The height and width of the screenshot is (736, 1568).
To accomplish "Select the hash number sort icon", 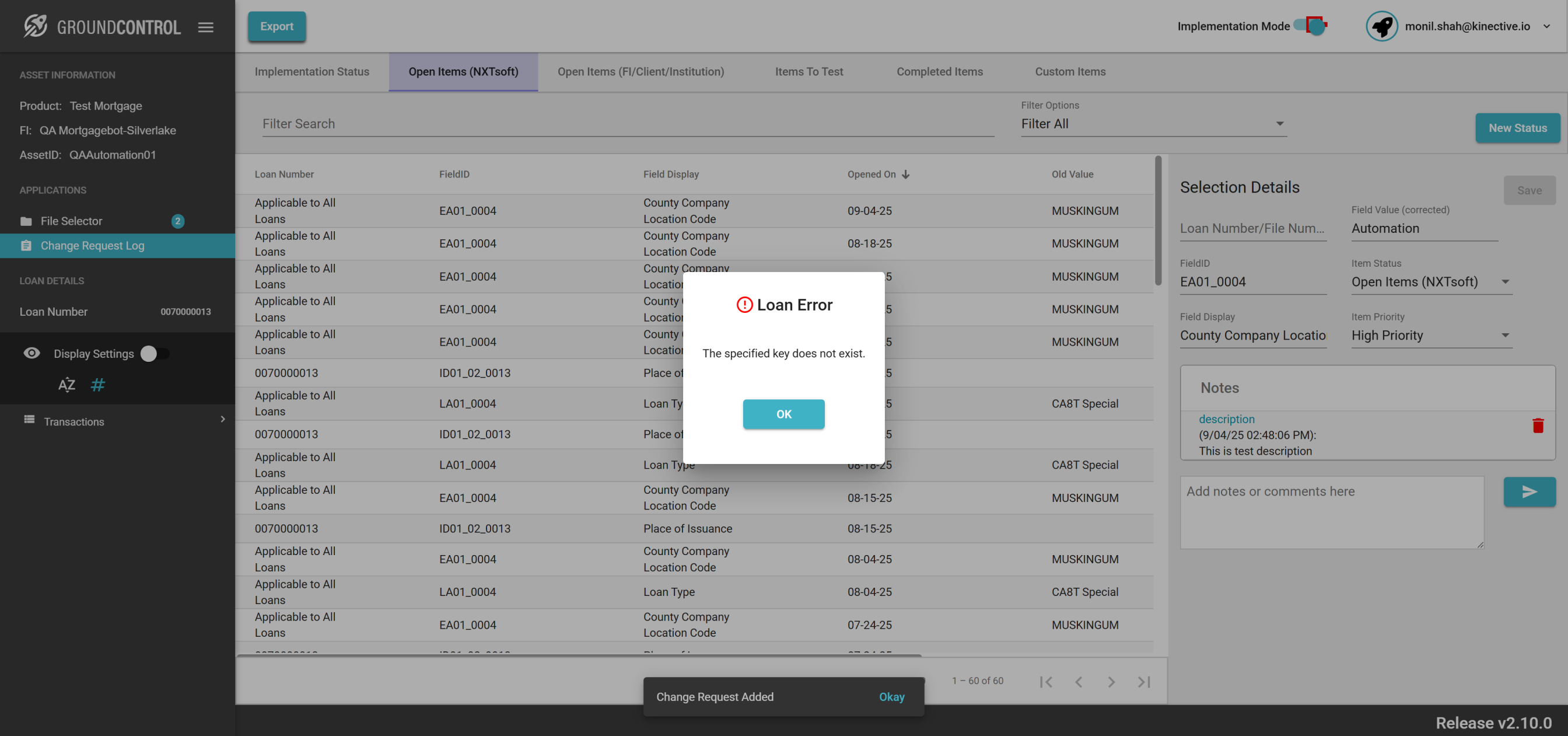I will coord(97,385).
